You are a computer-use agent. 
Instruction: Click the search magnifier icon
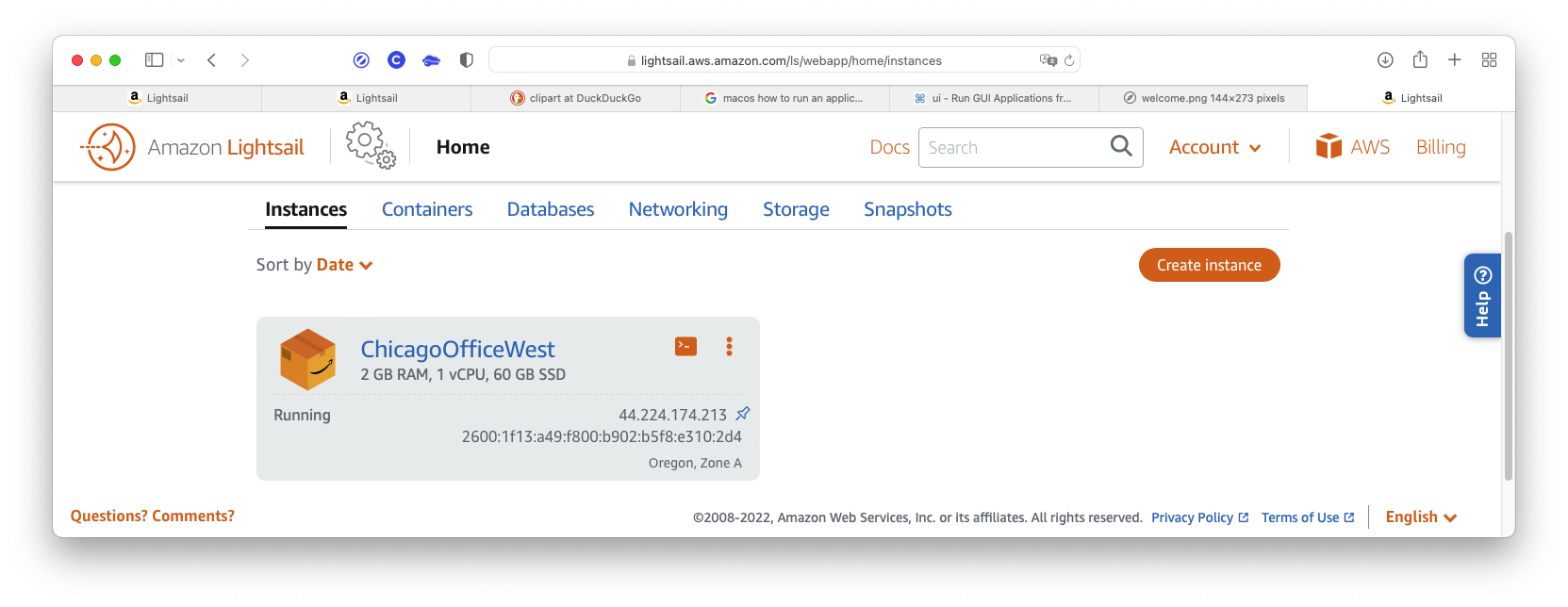(1121, 146)
